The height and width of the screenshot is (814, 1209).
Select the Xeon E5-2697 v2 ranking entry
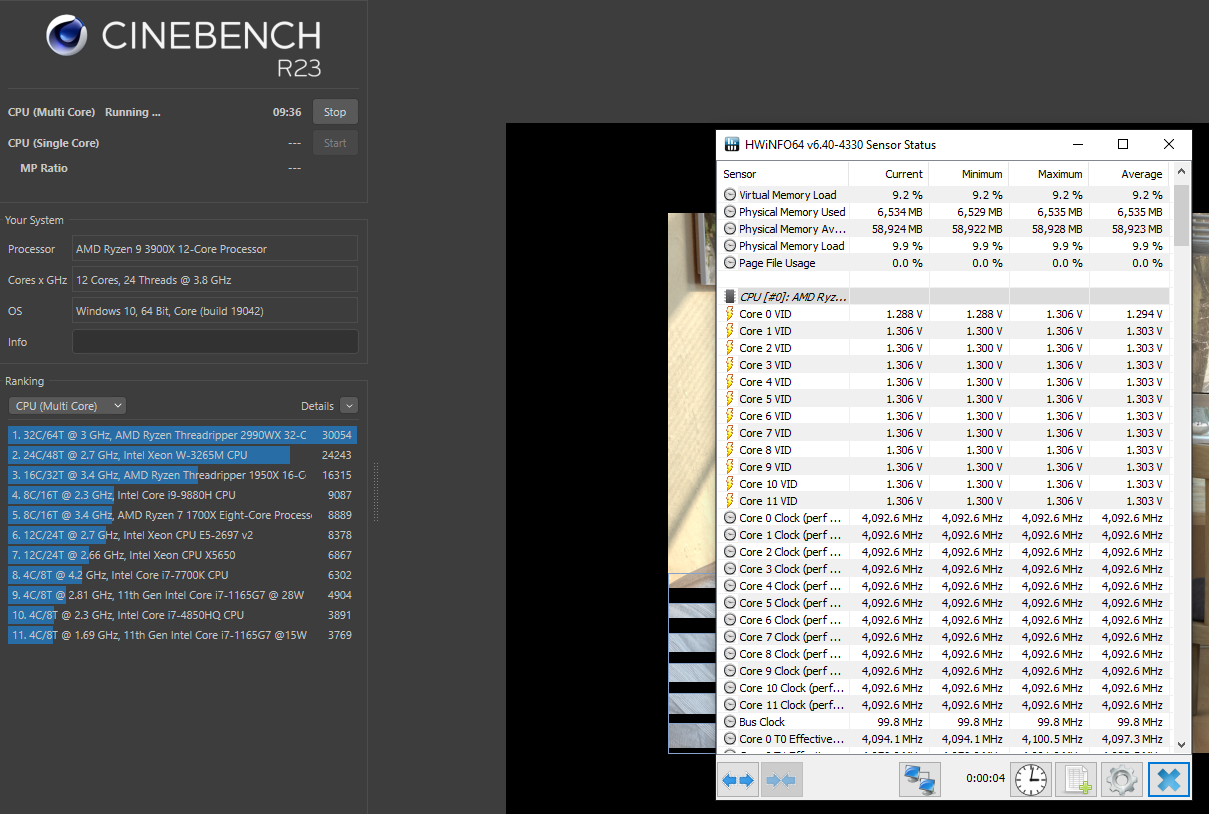pyautogui.click(x=182, y=535)
